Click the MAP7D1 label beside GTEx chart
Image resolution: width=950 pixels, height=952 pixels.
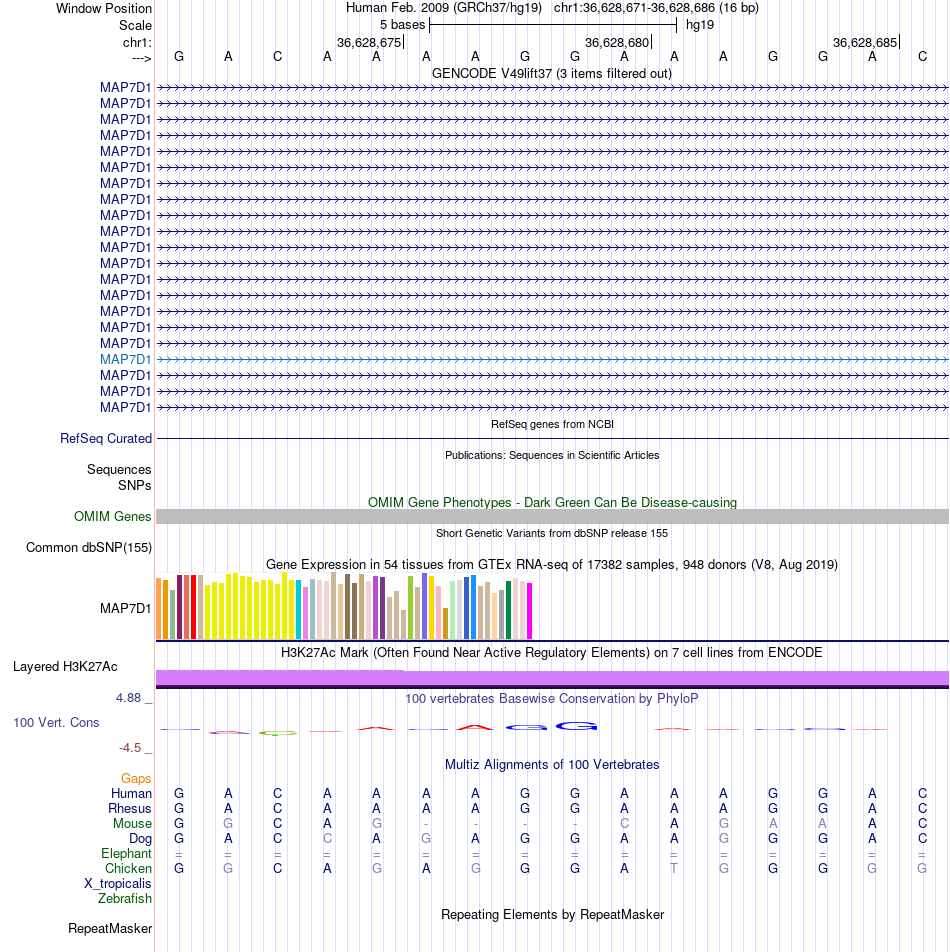(x=126, y=608)
